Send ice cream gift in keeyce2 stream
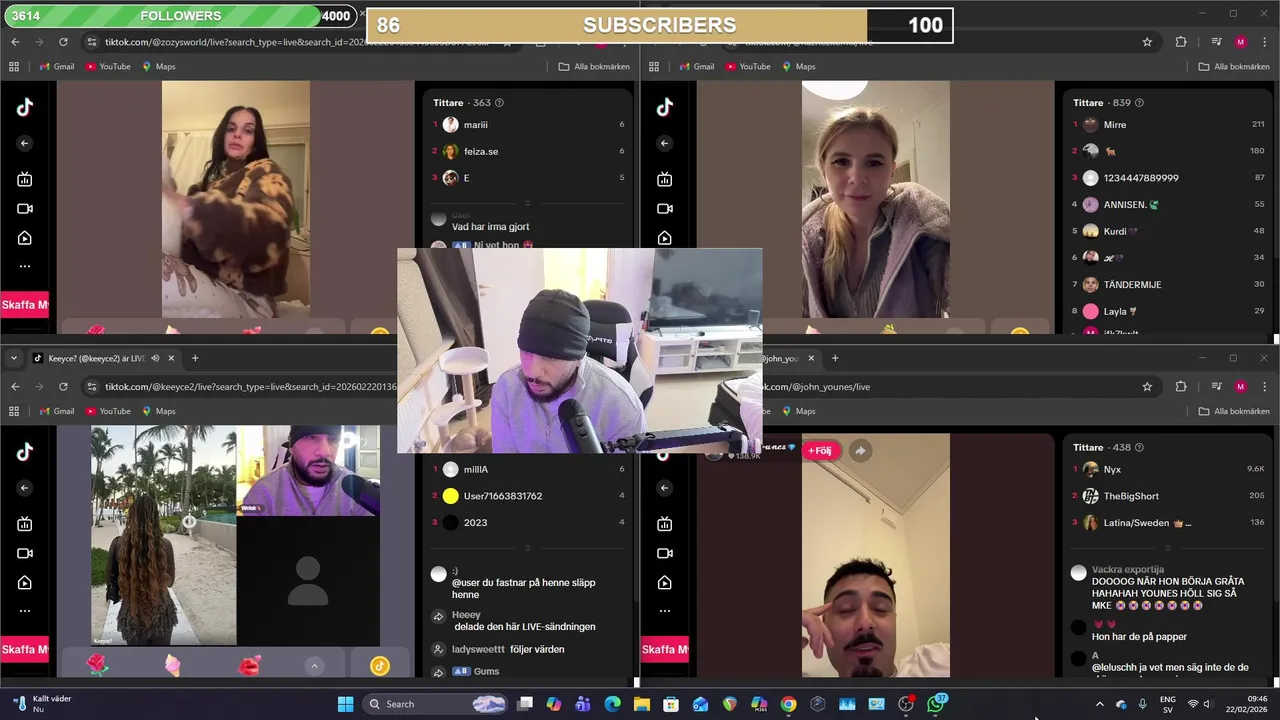 coord(172,665)
